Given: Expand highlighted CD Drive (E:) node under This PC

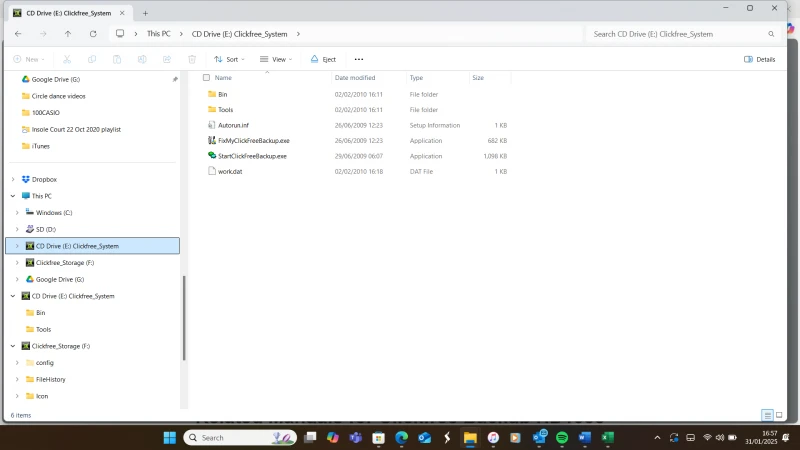Looking at the screenshot, I should pos(17,246).
